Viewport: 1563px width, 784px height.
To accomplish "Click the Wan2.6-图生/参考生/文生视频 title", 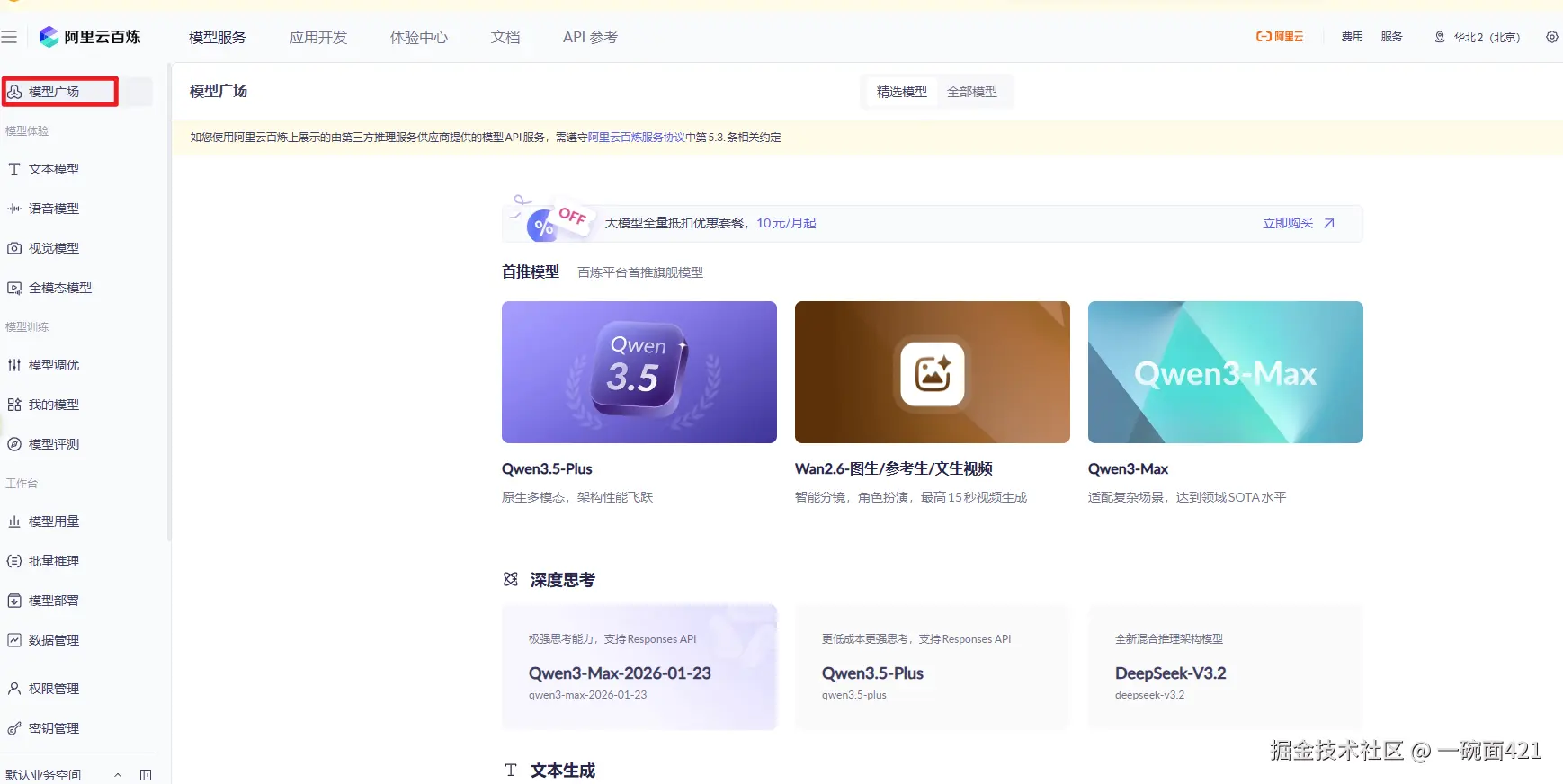I will coord(894,469).
